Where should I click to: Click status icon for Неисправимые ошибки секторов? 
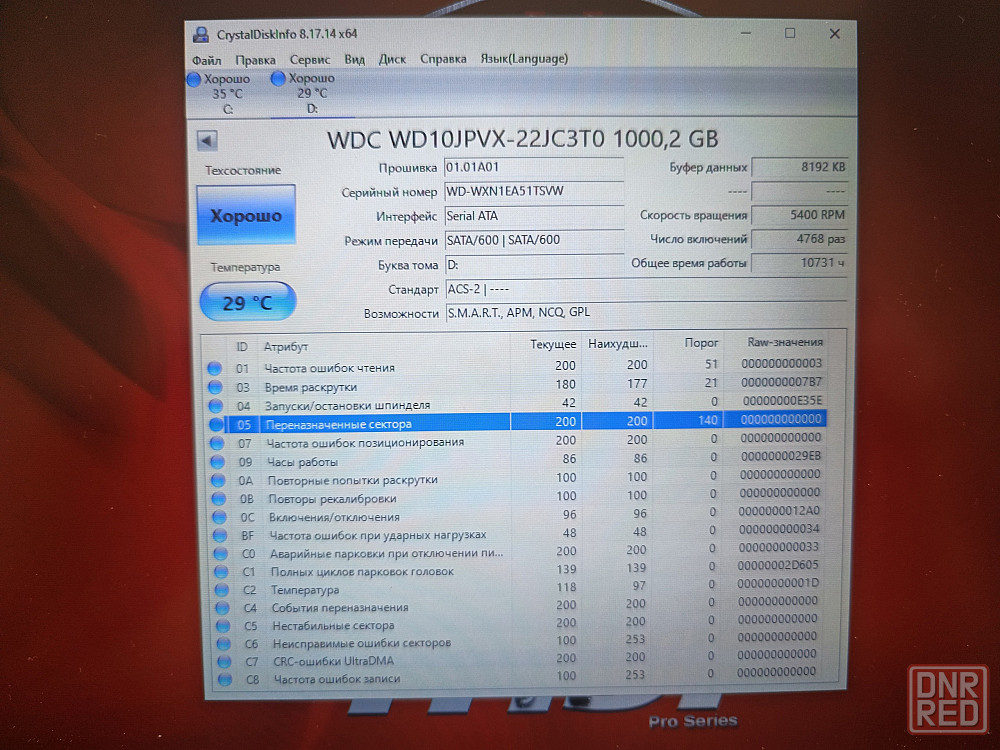(x=224, y=643)
